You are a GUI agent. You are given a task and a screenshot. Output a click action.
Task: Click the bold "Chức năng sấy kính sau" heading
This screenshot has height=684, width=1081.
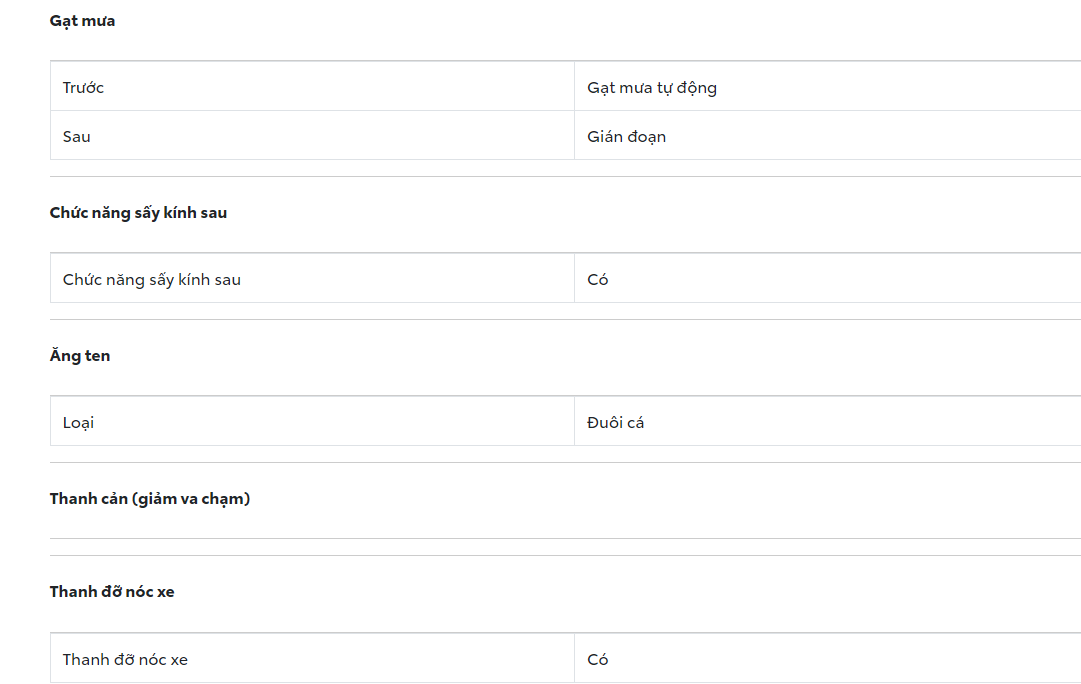click(x=138, y=213)
